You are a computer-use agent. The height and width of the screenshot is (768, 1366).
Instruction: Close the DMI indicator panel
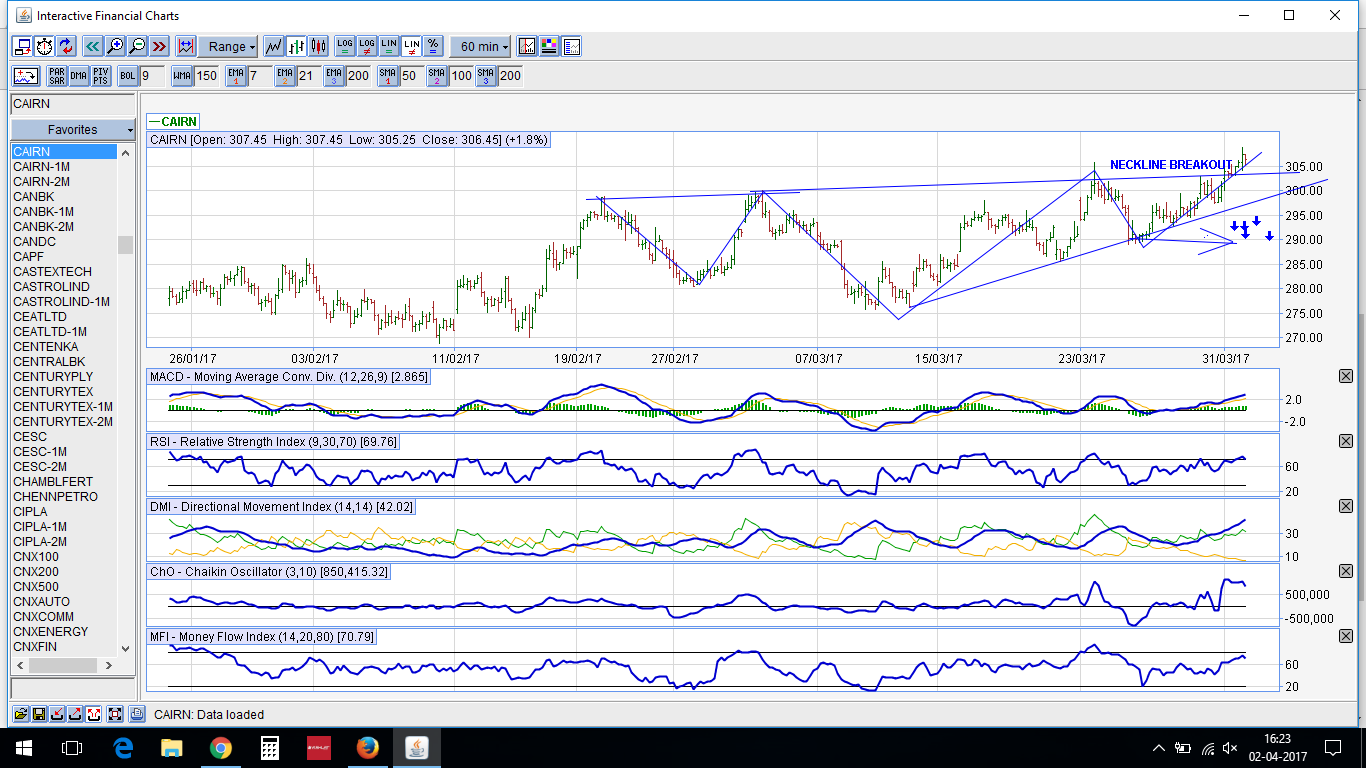[1345, 506]
